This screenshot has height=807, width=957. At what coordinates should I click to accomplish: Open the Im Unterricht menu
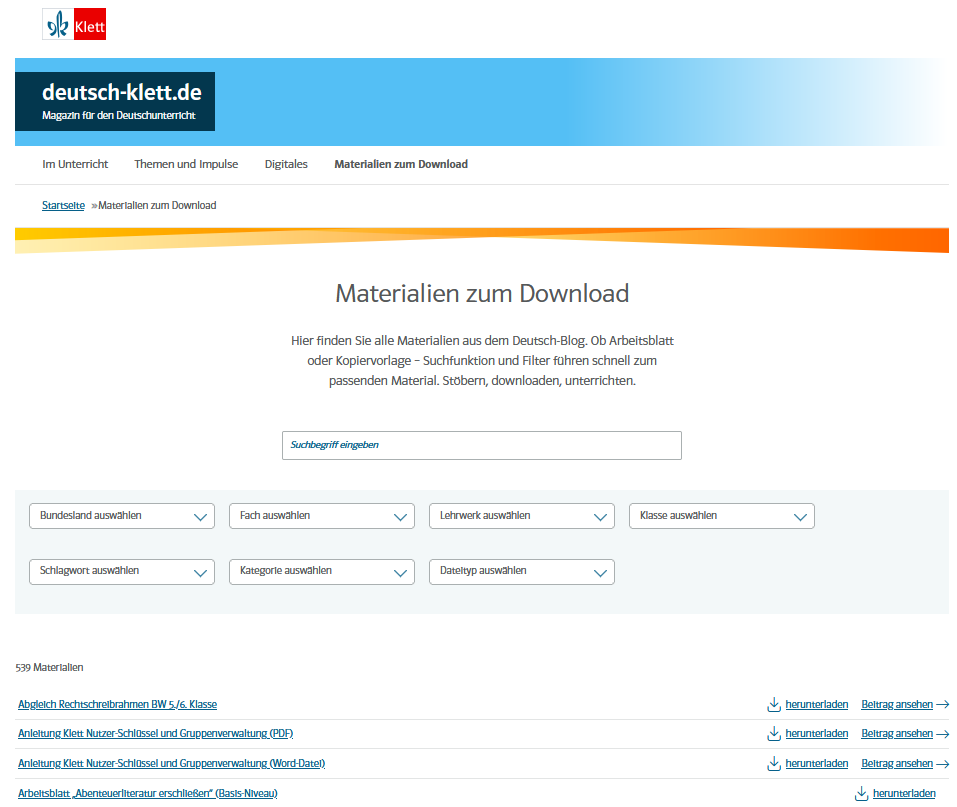(75, 164)
